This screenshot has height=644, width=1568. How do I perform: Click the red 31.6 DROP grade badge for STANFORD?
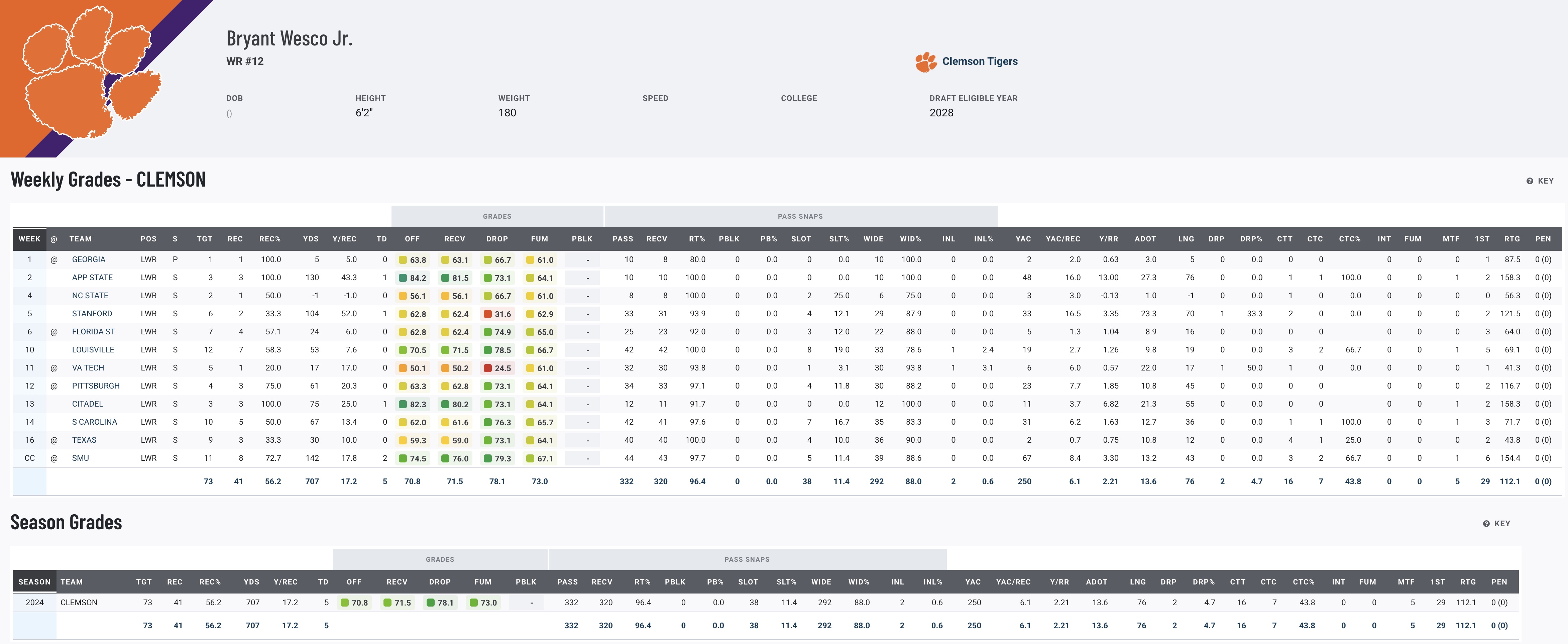click(x=498, y=314)
